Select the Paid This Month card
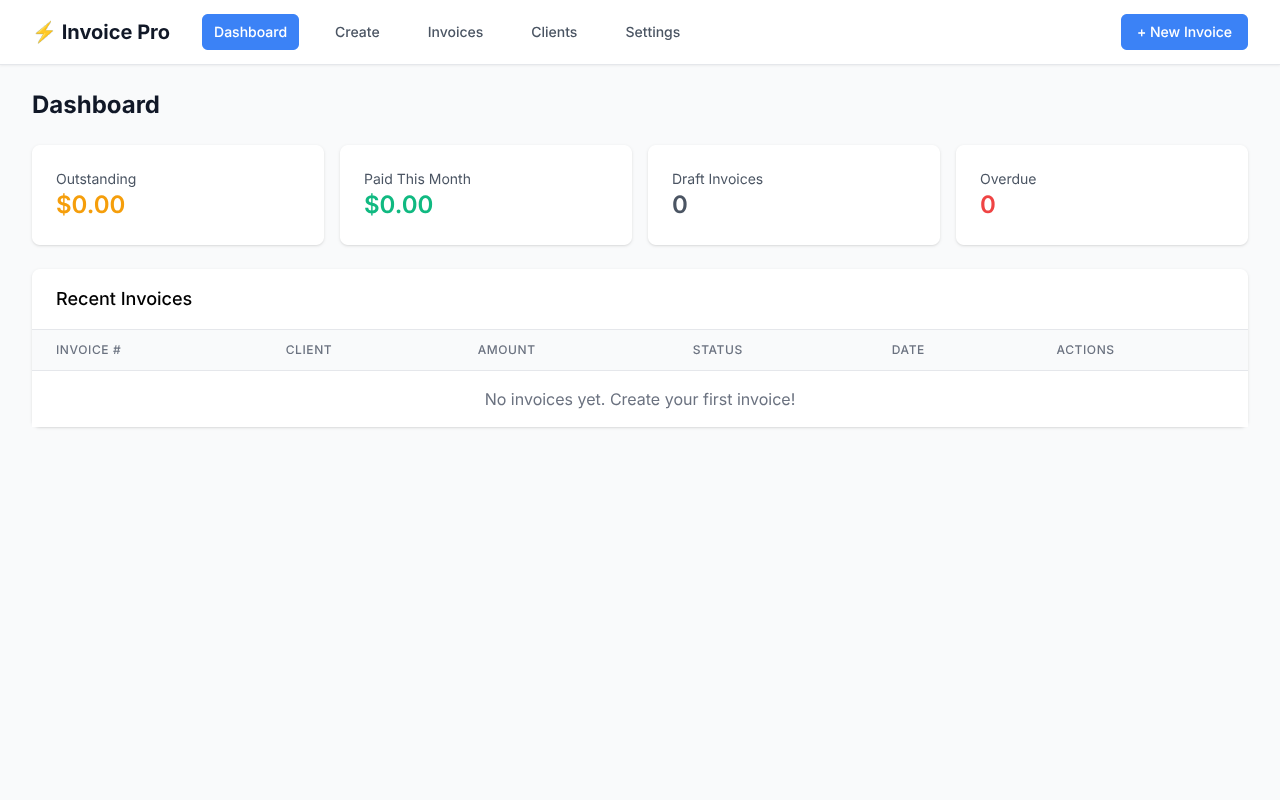The height and width of the screenshot is (800, 1280). click(486, 194)
